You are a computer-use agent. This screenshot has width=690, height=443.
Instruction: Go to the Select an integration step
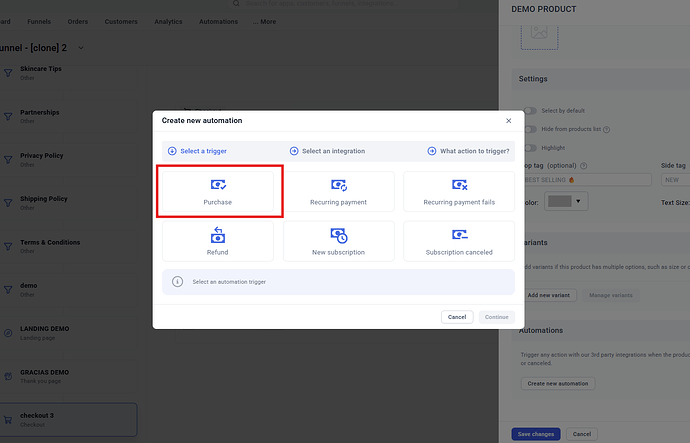tap(327, 151)
